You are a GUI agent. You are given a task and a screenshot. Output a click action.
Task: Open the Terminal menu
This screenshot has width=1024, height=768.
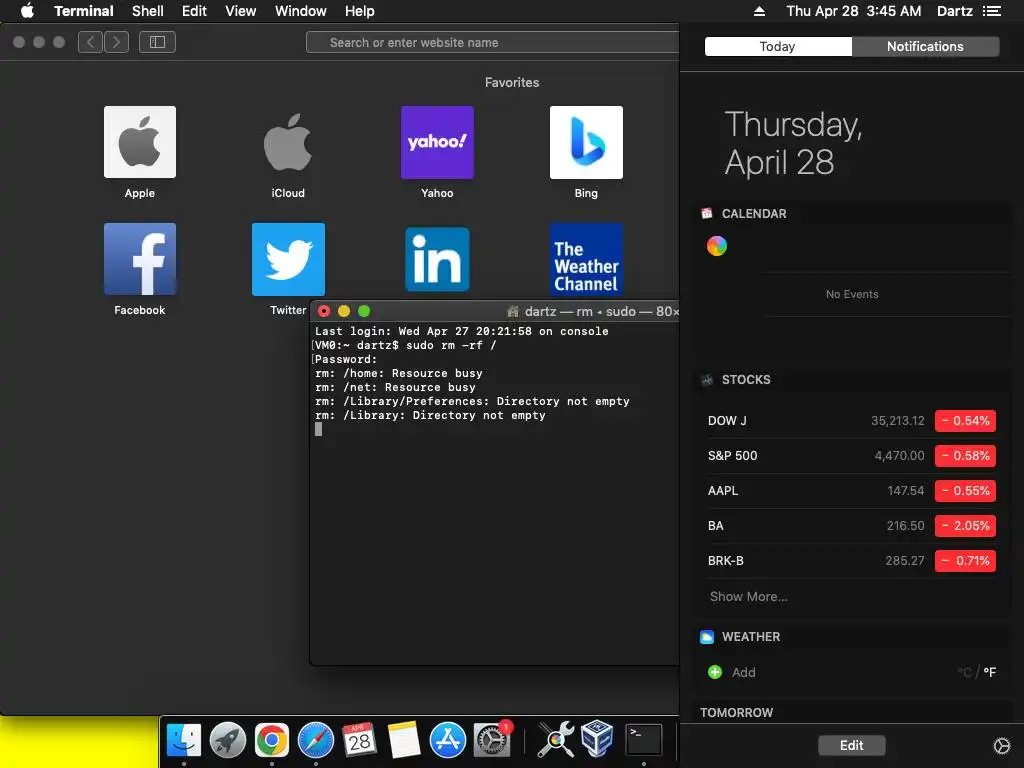(84, 11)
